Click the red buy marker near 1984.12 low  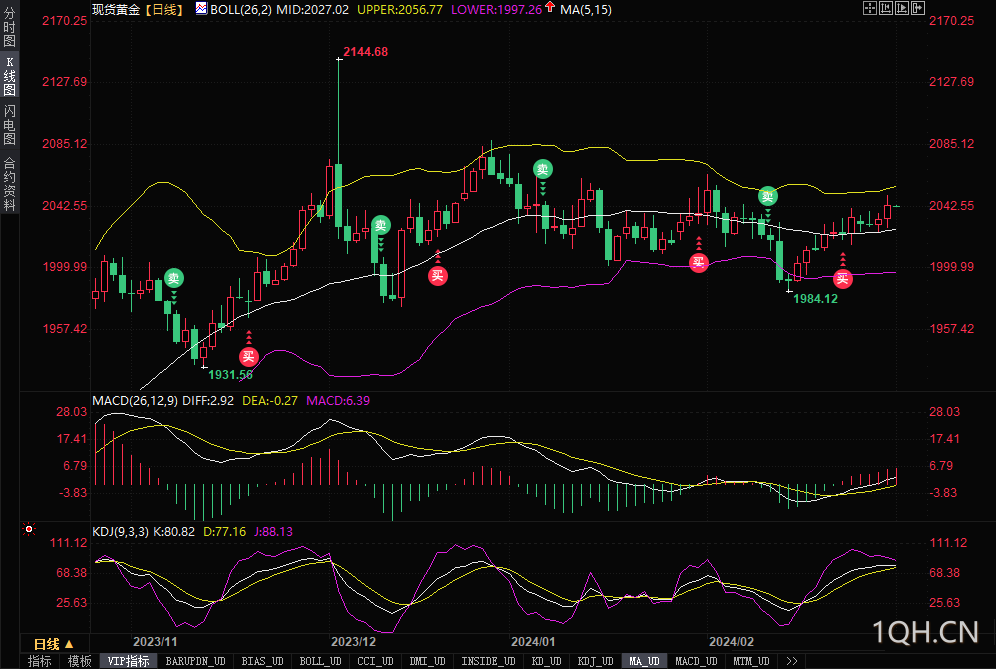pos(842,279)
